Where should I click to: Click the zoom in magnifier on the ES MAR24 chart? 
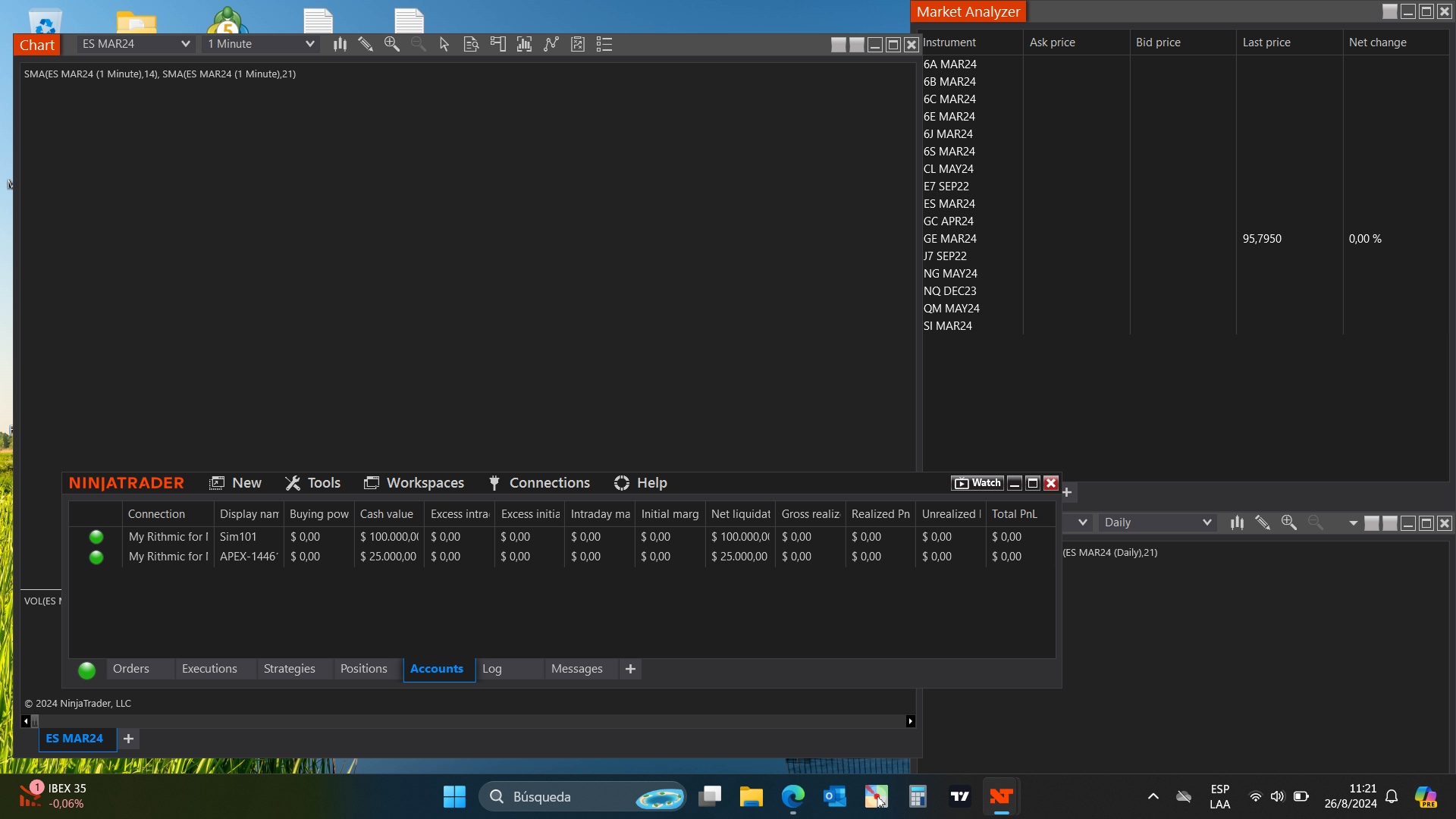tap(392, 44)
